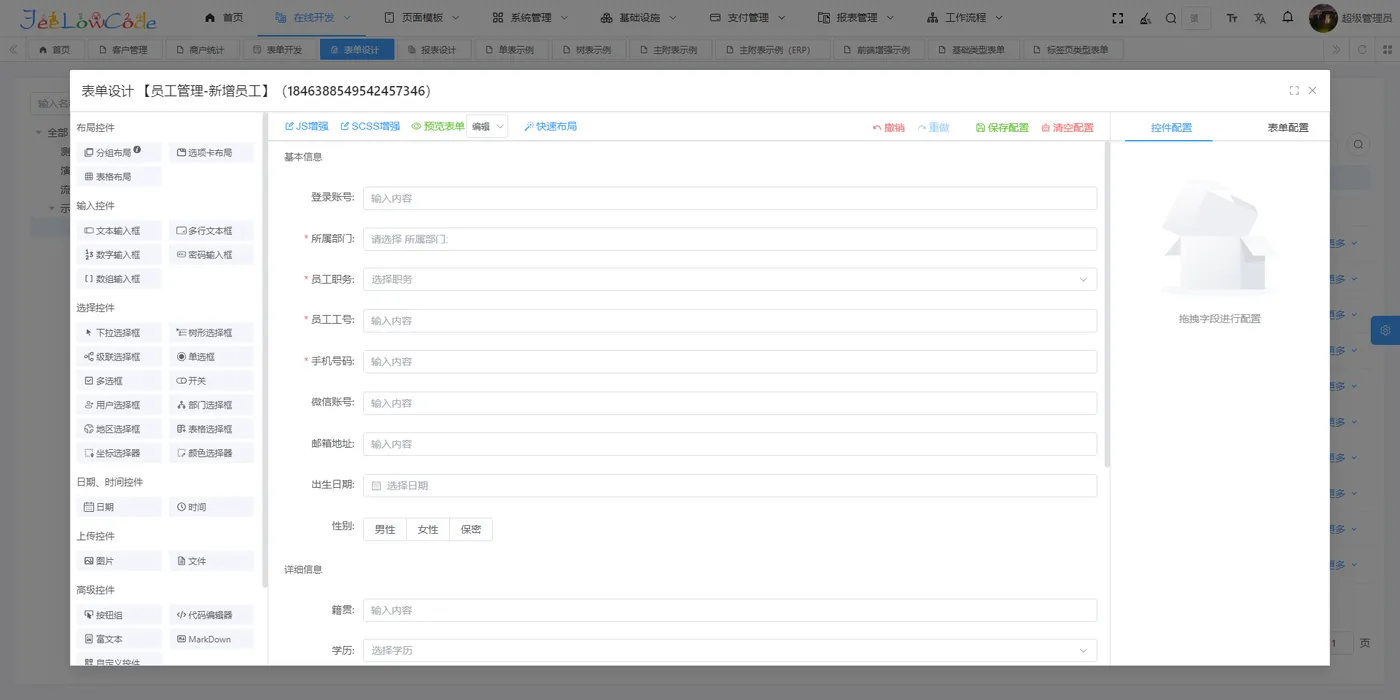
Task: Click 清空配置 to clear configuration
Action: (1067, 128)
